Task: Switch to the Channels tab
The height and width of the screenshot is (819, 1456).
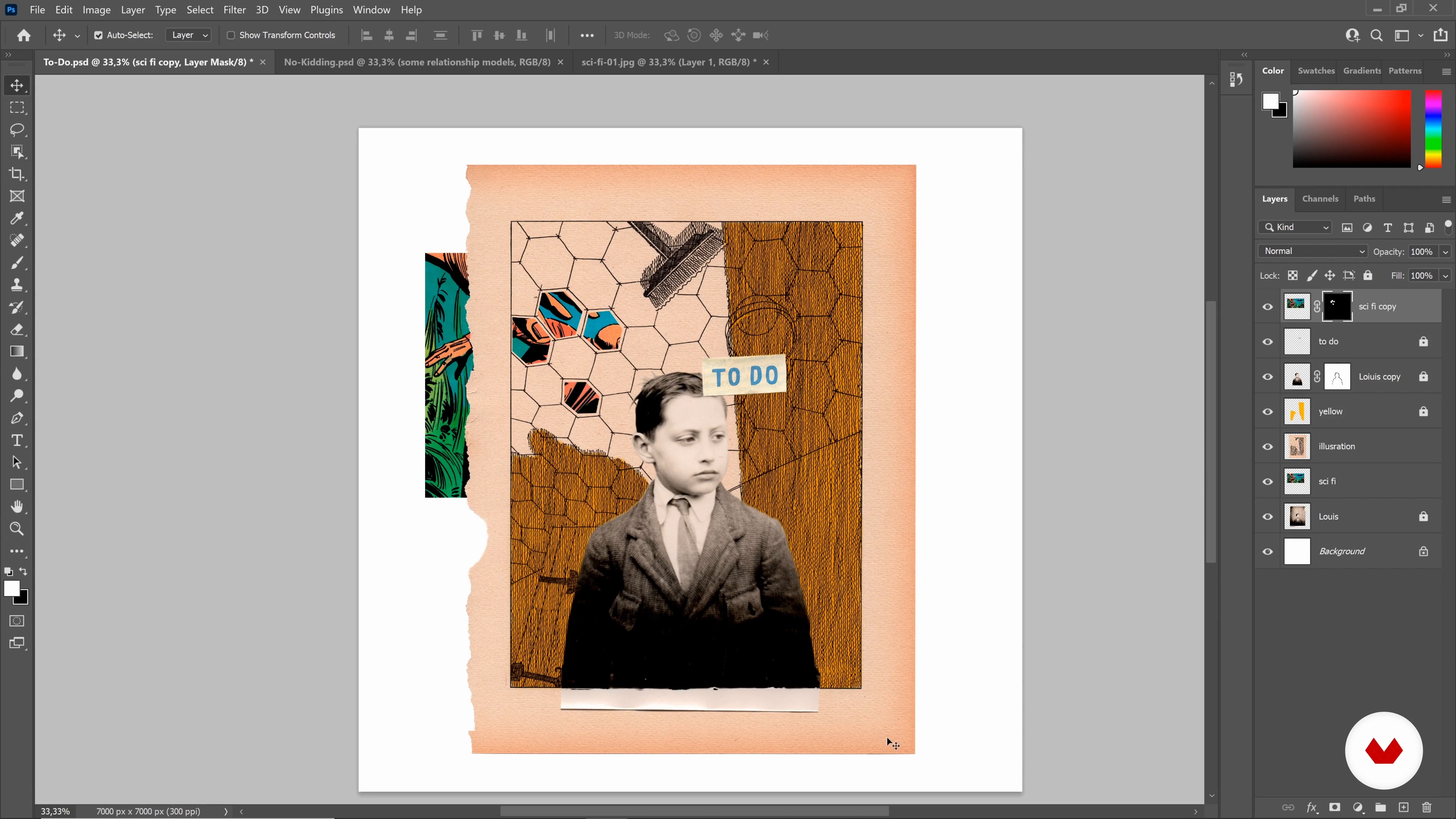Action: tap(1320, 199)
